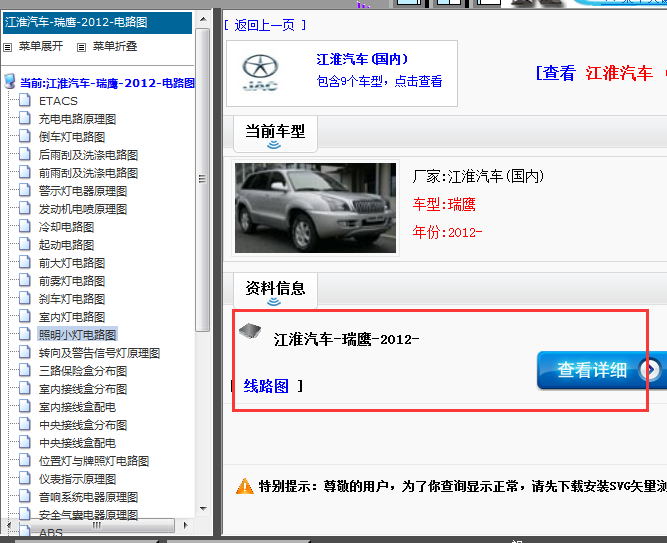Viewport: 667px width, 543px height.
Task: Select 倒车灯电路图 in the tree
Action: click(x=72, y=137)
